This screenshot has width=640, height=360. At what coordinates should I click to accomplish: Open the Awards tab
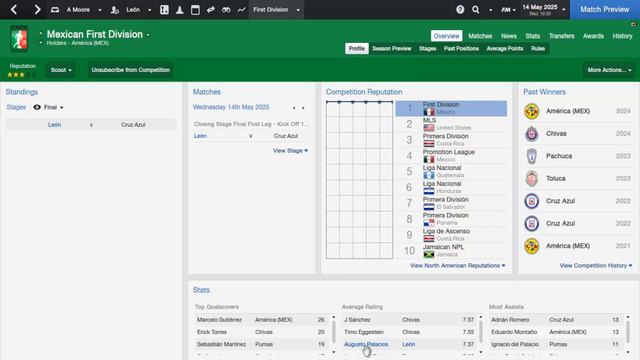click(593, 36)
